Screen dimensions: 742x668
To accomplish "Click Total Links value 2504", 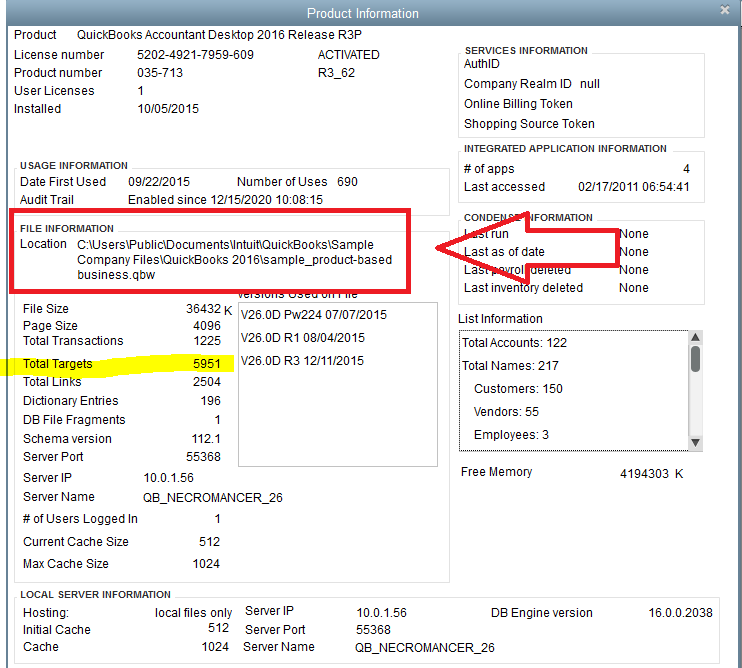I will coord(207,382).
